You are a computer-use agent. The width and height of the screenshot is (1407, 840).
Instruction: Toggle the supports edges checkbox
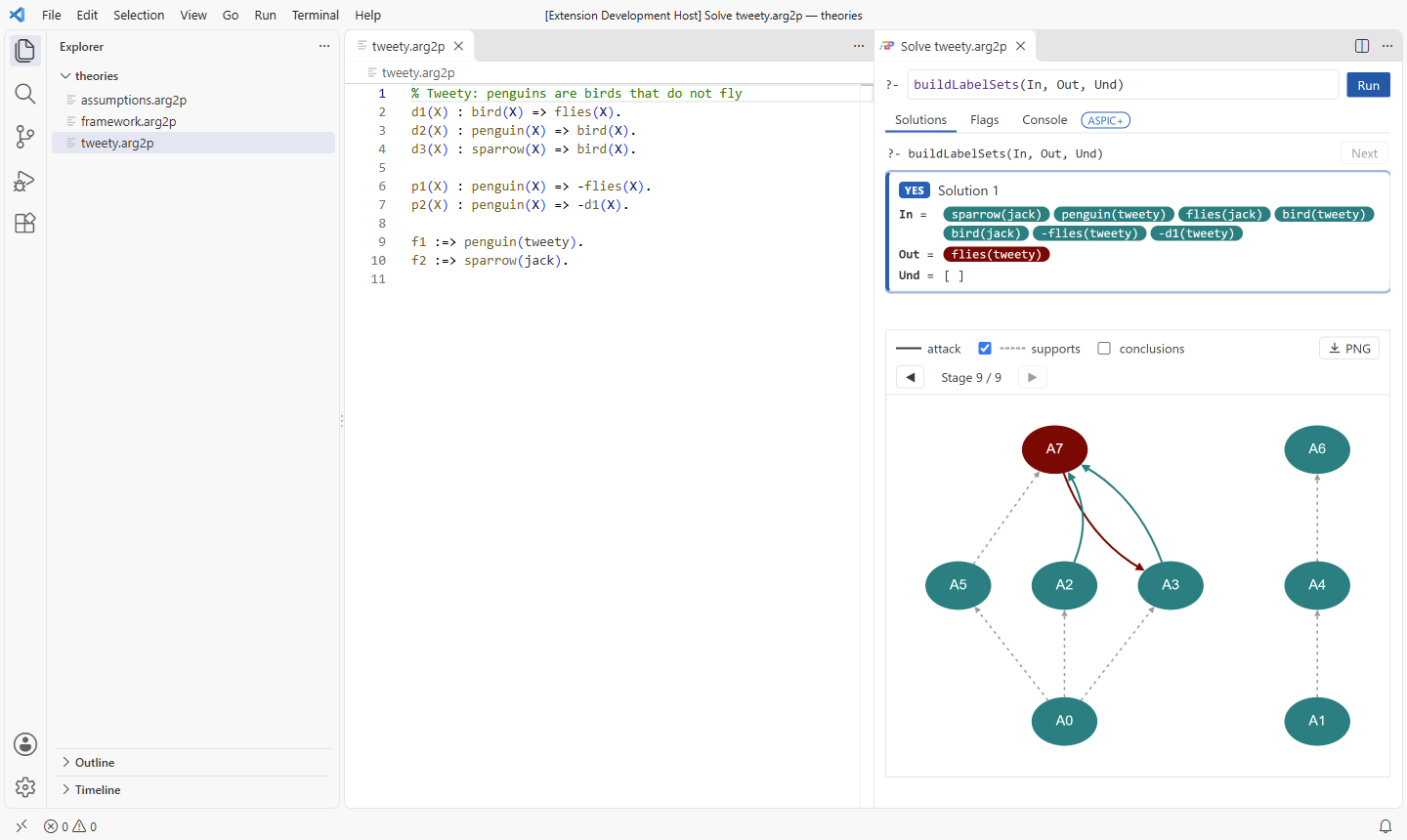985,349
